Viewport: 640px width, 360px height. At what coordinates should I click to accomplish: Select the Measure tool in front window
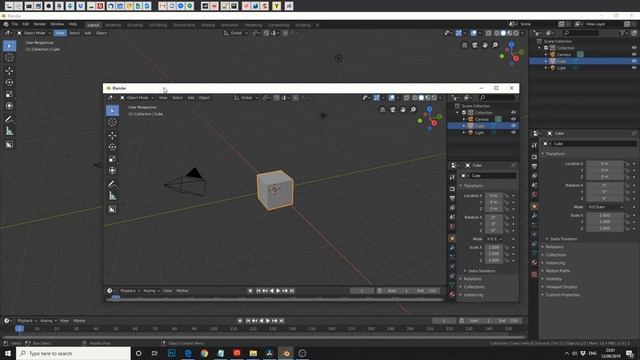pos(112,196)
